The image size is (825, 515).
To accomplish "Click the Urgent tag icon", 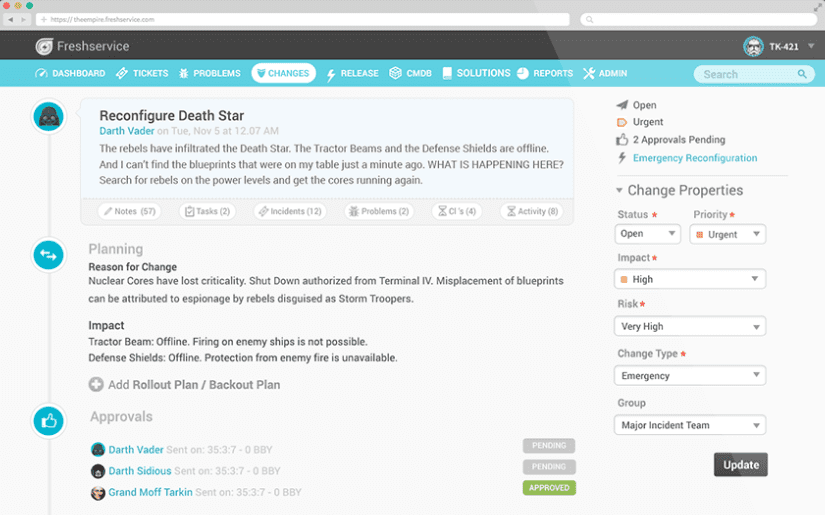I will tap(622, 122).
